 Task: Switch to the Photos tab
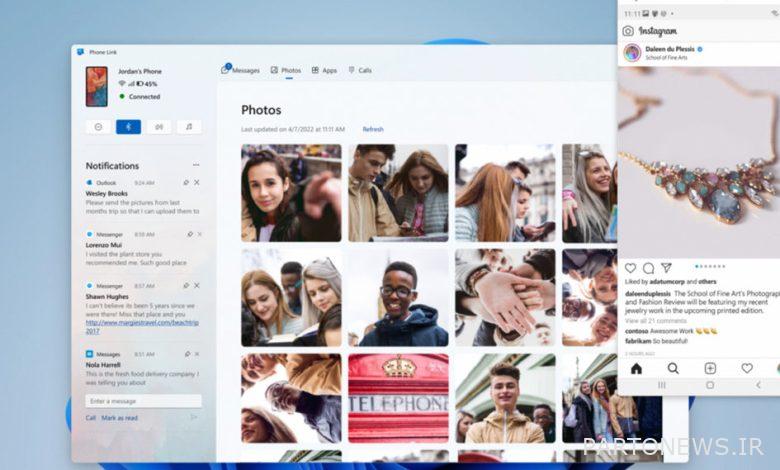coord(286,70)
